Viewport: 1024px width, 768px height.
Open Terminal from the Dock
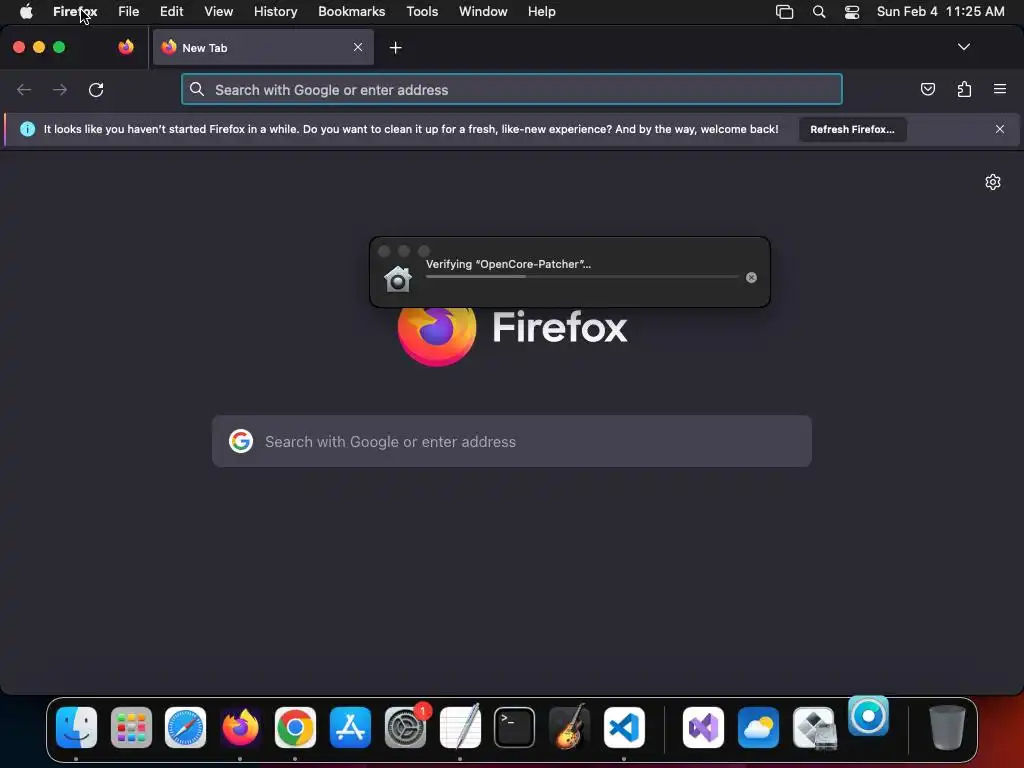(x=515, y=728)
